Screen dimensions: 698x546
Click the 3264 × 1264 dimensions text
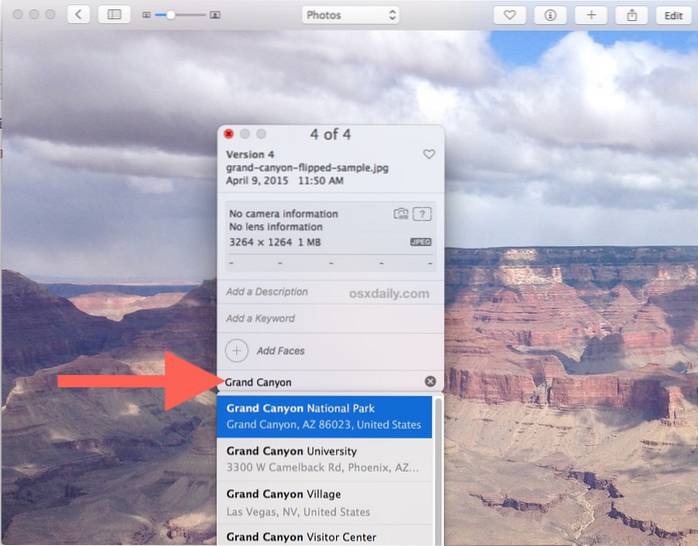click(260, 243)
